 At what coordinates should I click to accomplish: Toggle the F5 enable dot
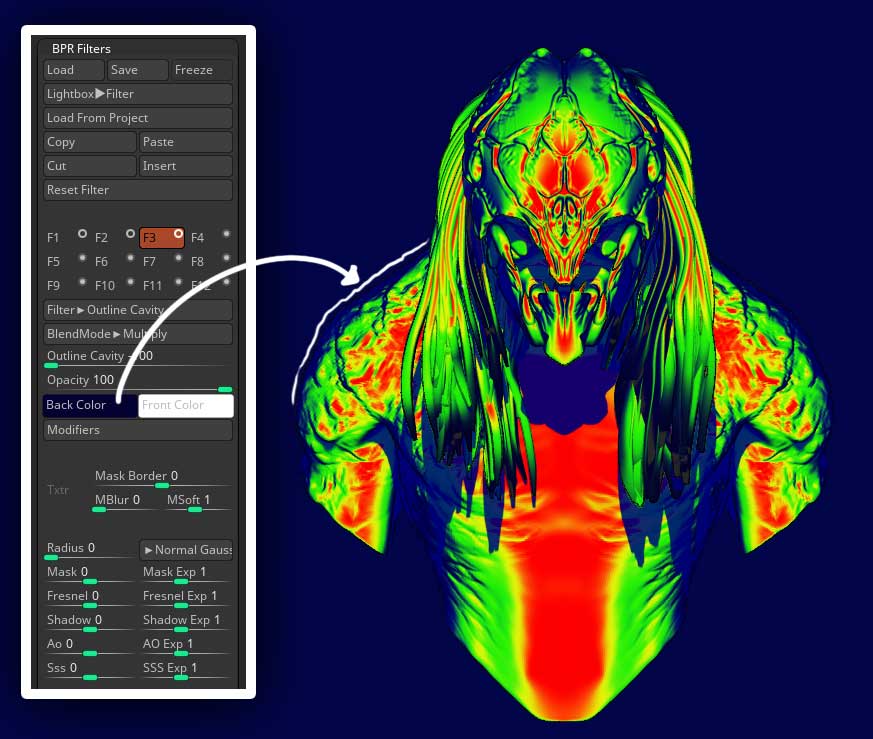[82, 258]
